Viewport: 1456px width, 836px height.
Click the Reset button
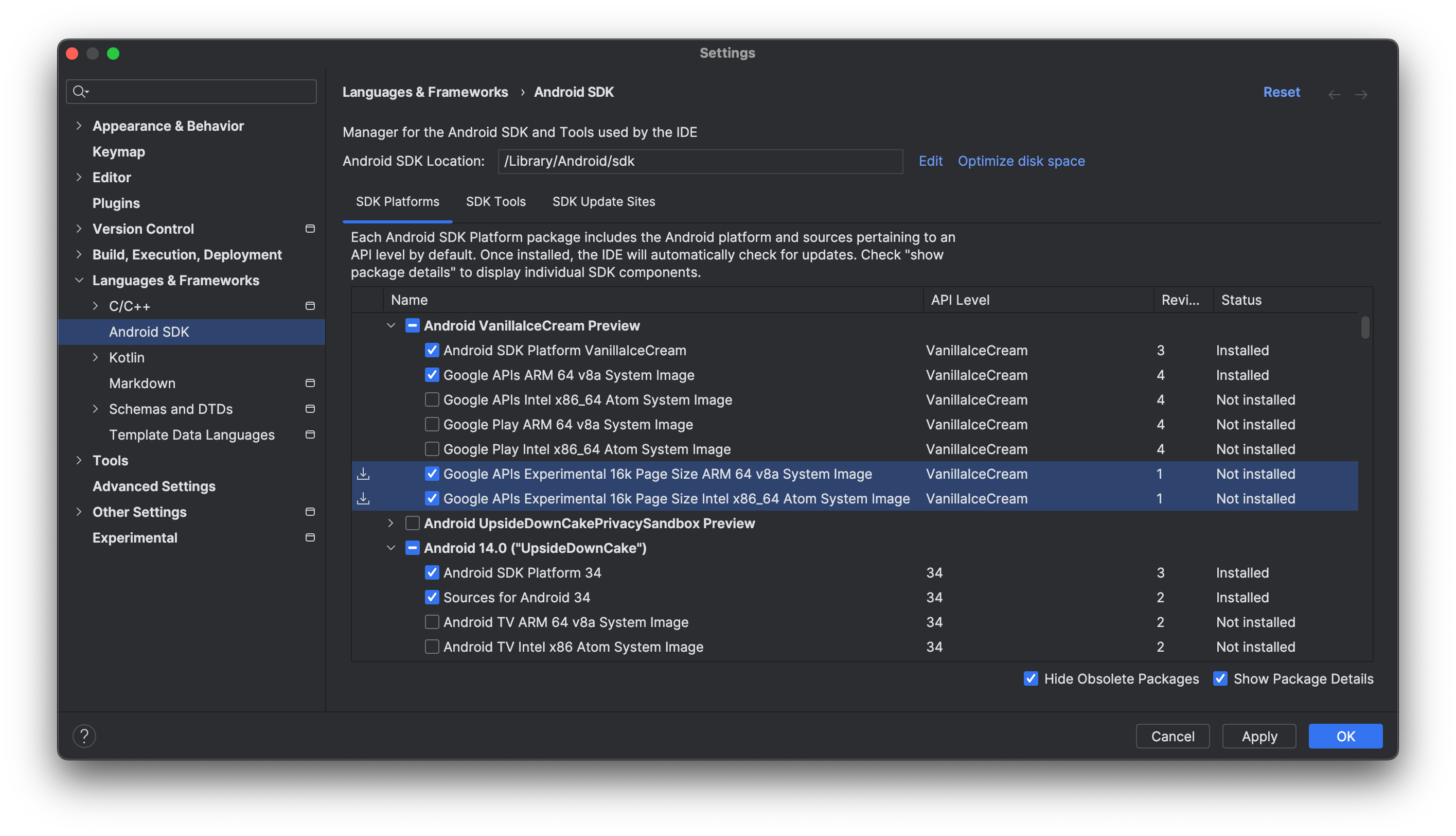[x=1281, y=91]
